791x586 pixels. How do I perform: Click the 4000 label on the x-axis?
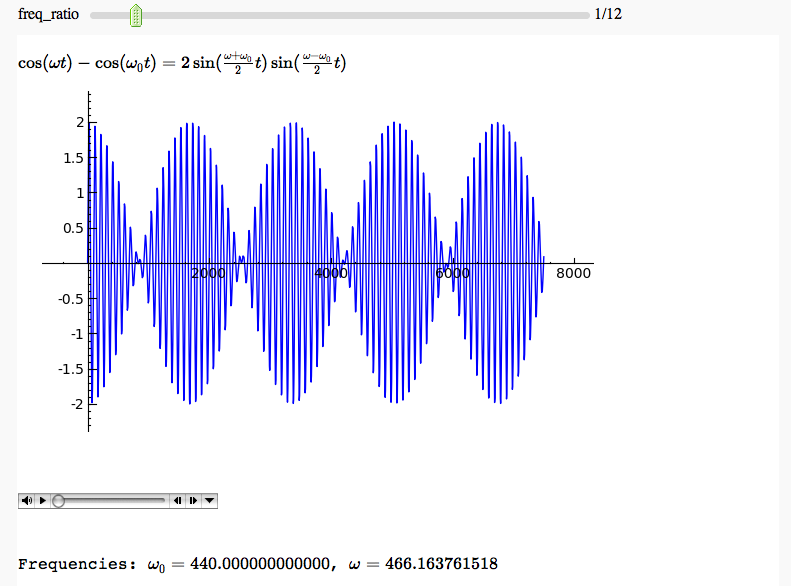pyautogui.click(x=330, y=274)
